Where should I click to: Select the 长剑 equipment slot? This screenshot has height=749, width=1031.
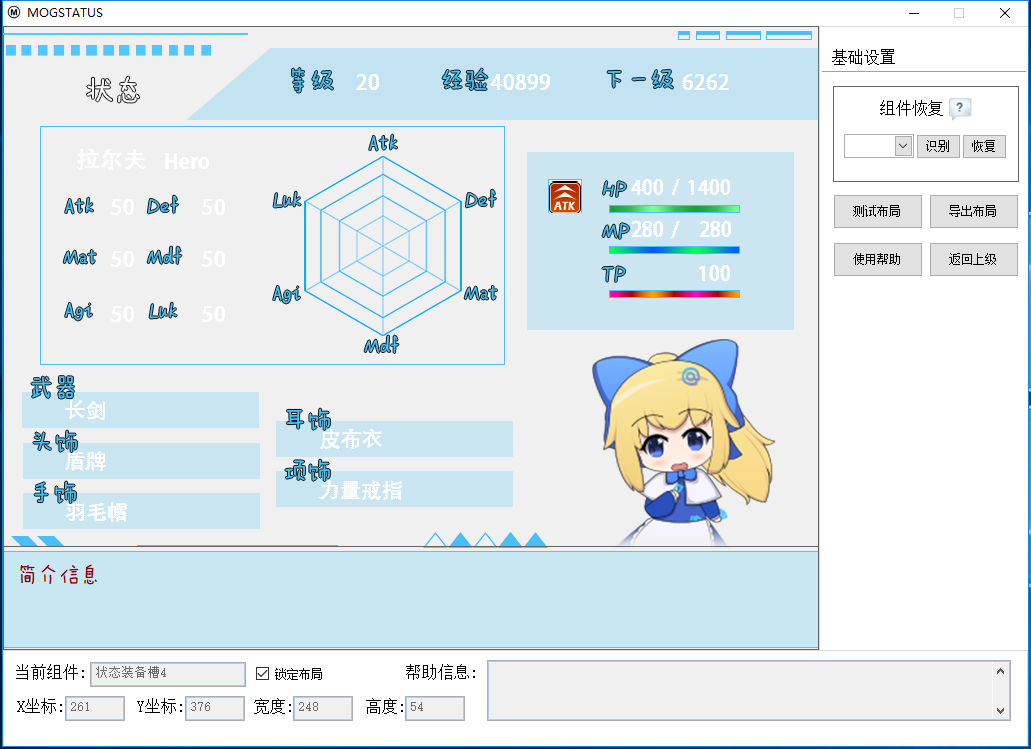pos(140,410)
